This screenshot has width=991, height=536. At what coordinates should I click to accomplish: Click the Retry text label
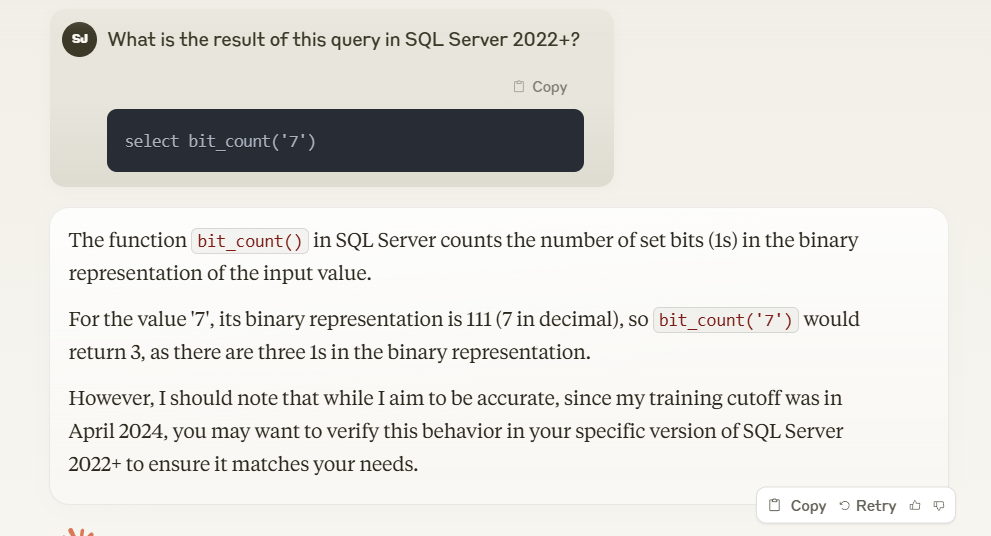pos(876,506)
